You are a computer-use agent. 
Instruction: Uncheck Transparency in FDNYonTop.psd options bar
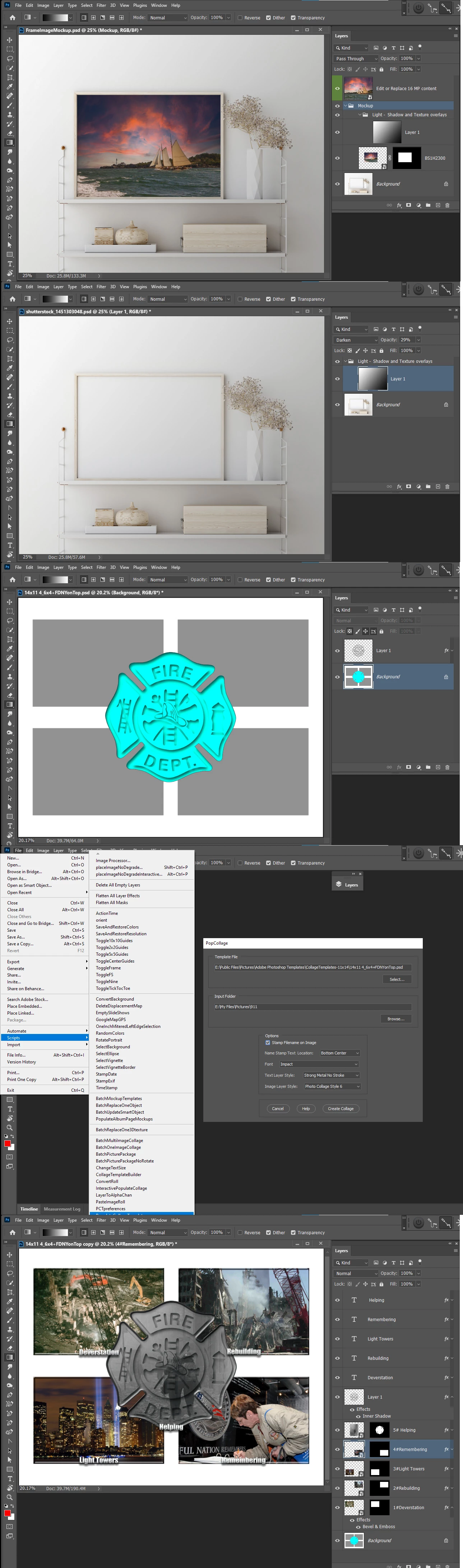[293, 580]
